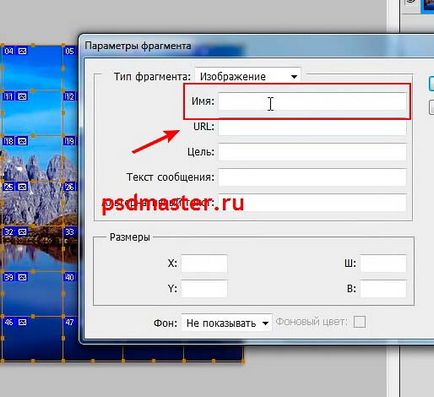This screenshot has height=397, width=434.
Task: Click the Параметры фрагмента dialog title
Action: pyautogui.click(x=138, y=46)
